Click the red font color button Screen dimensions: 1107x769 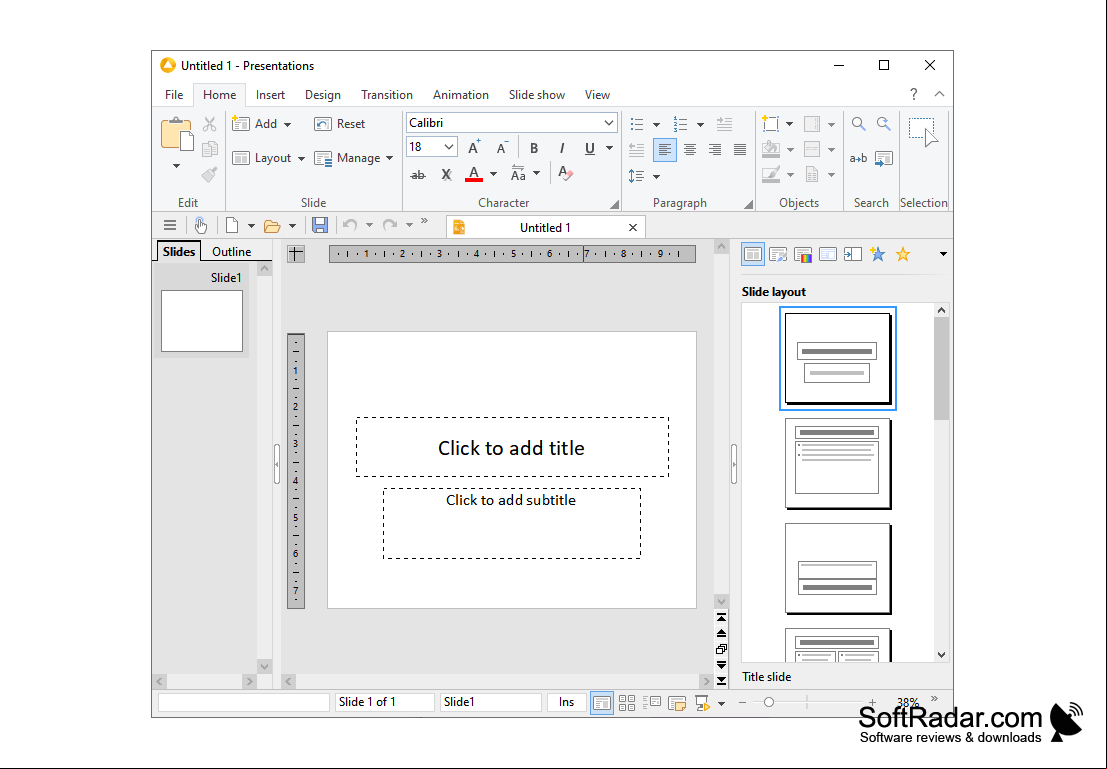[x=474, y=174]
